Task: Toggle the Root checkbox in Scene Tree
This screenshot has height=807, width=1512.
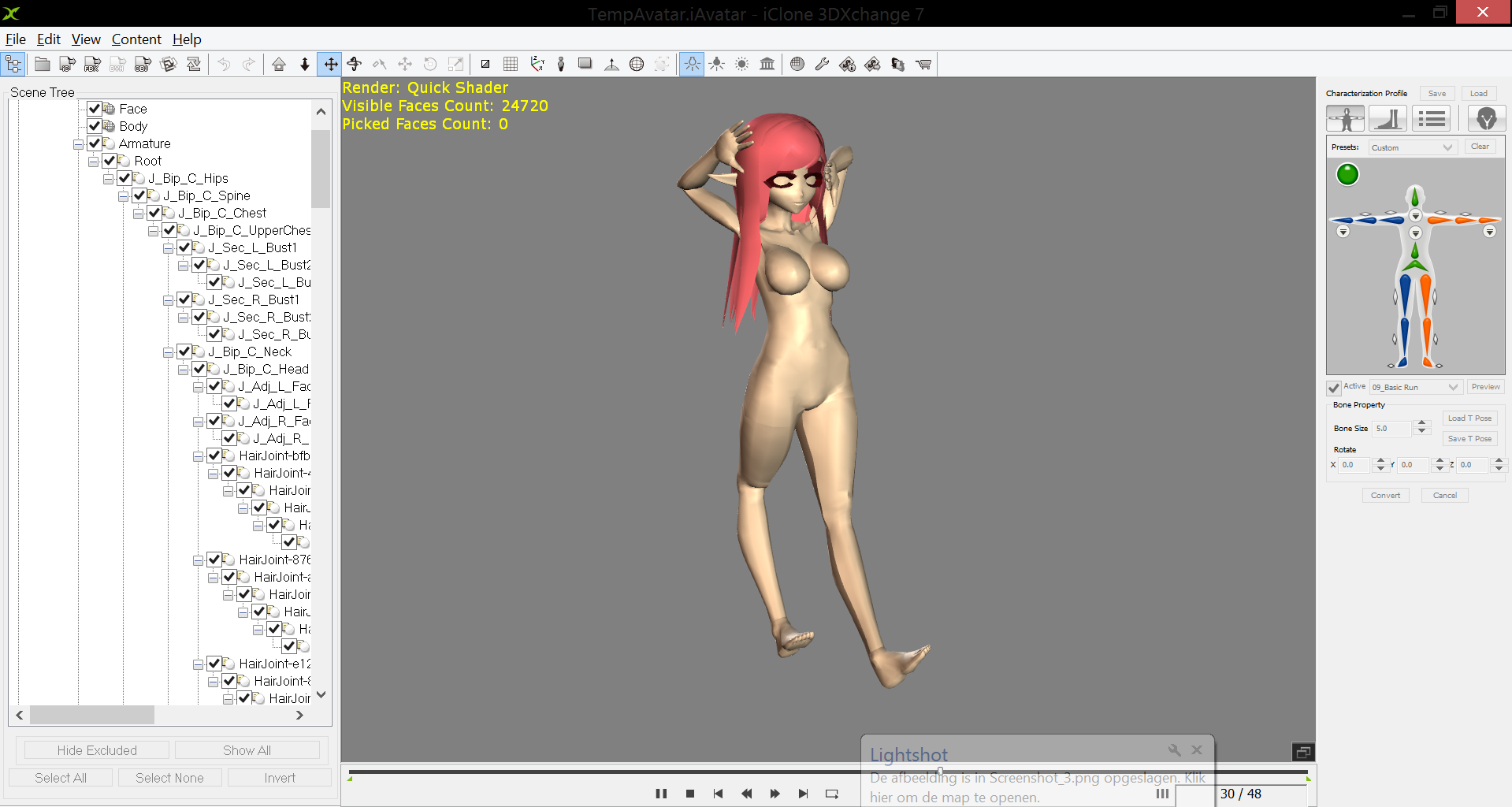Action: [110, 161]
